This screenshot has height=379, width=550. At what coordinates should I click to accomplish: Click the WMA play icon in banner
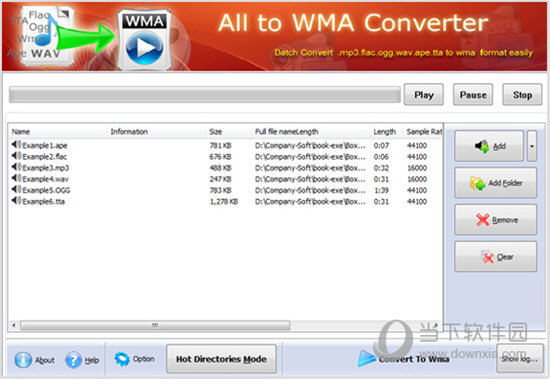tap(144, 48)
